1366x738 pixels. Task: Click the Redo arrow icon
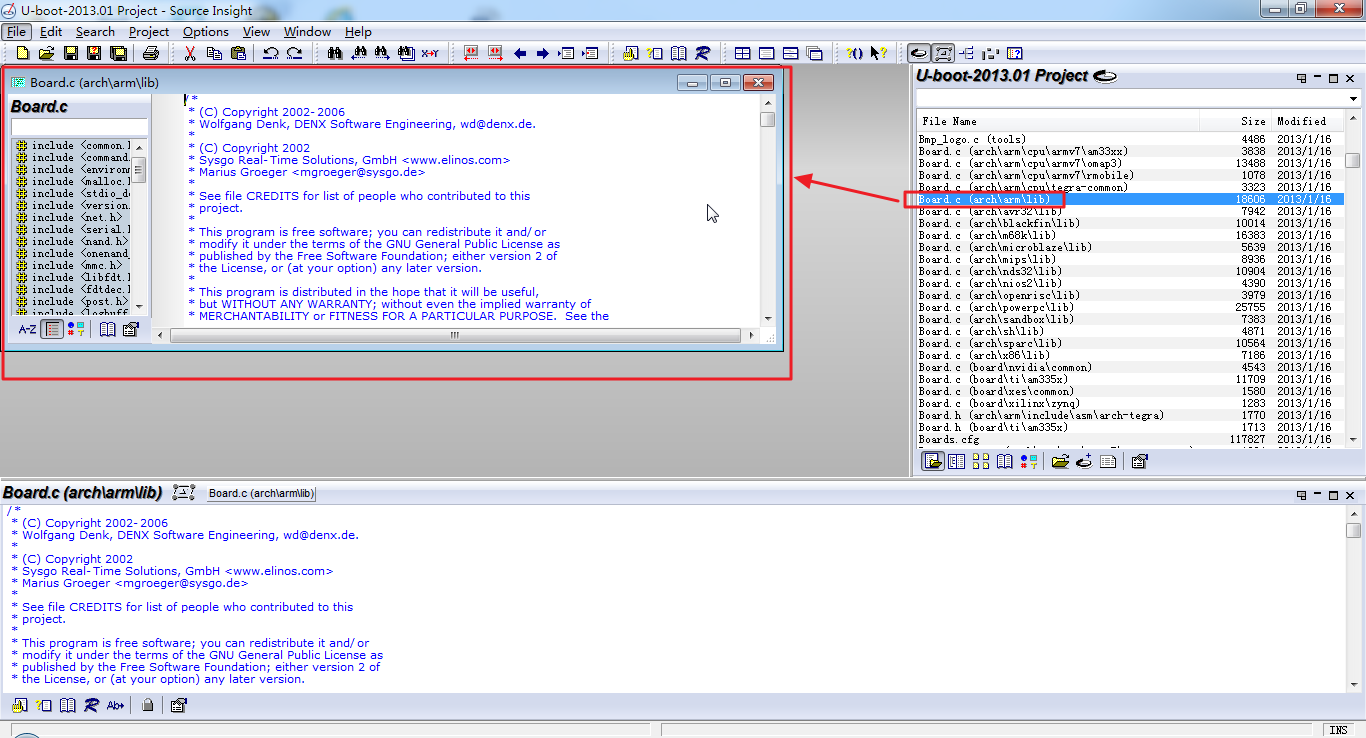point(295,53)
